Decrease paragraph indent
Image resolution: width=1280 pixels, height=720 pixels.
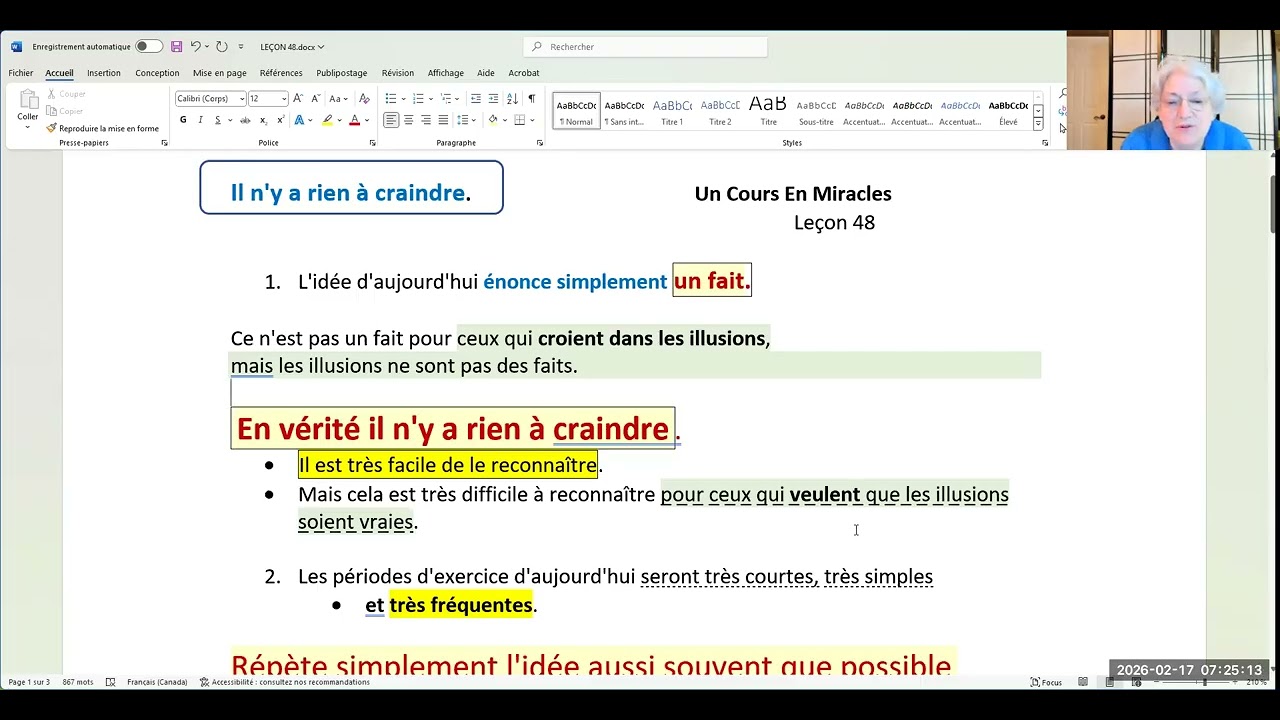pyautogui.click(x=476, y=98)
